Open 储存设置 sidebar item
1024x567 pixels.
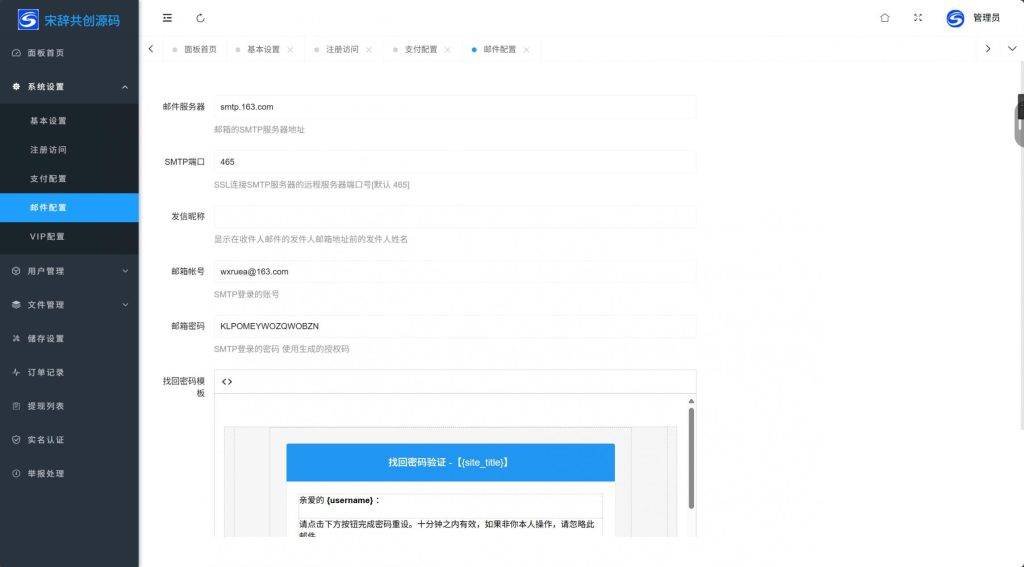[69, 338]
